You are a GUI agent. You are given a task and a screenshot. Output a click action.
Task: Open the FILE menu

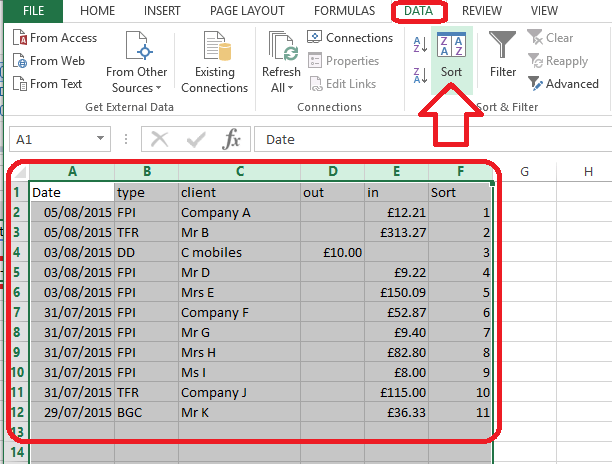[33, 10]
